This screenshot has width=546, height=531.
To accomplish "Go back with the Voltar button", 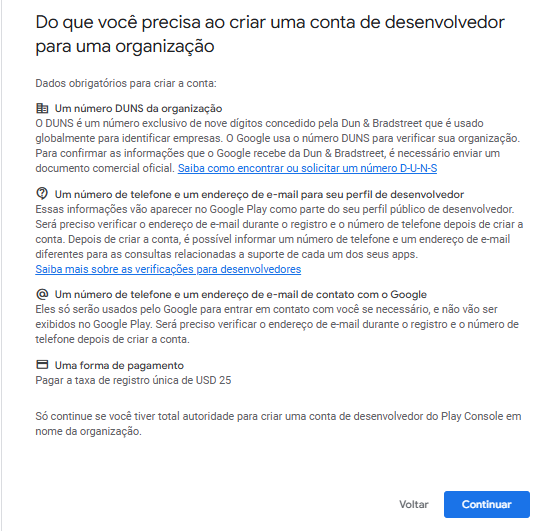I will (413, 504).
